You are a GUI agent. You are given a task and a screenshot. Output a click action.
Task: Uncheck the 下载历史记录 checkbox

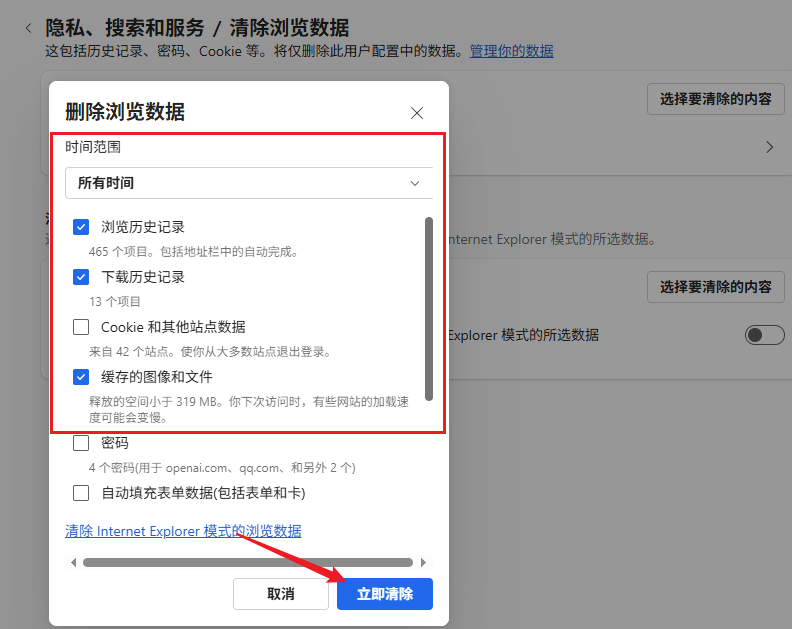click(81, 277)
